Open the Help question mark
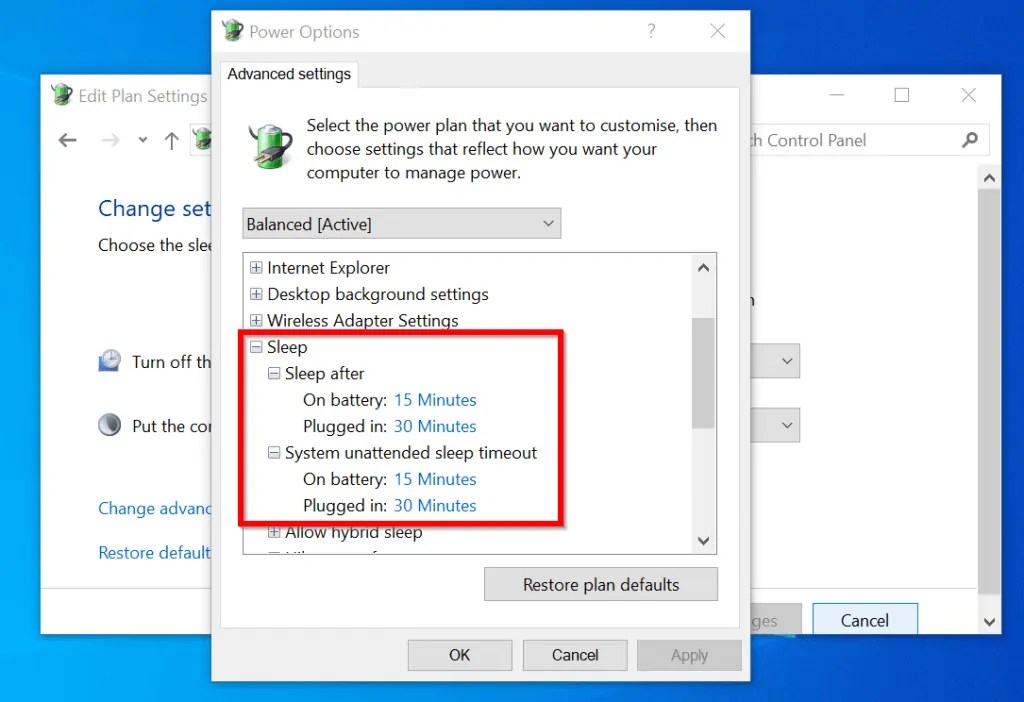Image resolution: width=1024 pixels, height=702 pixels. 651,31
